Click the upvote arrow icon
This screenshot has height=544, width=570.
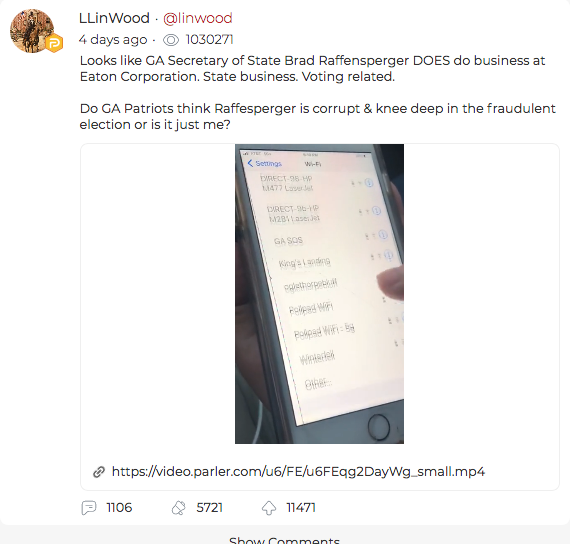click(x=269, y=508)
